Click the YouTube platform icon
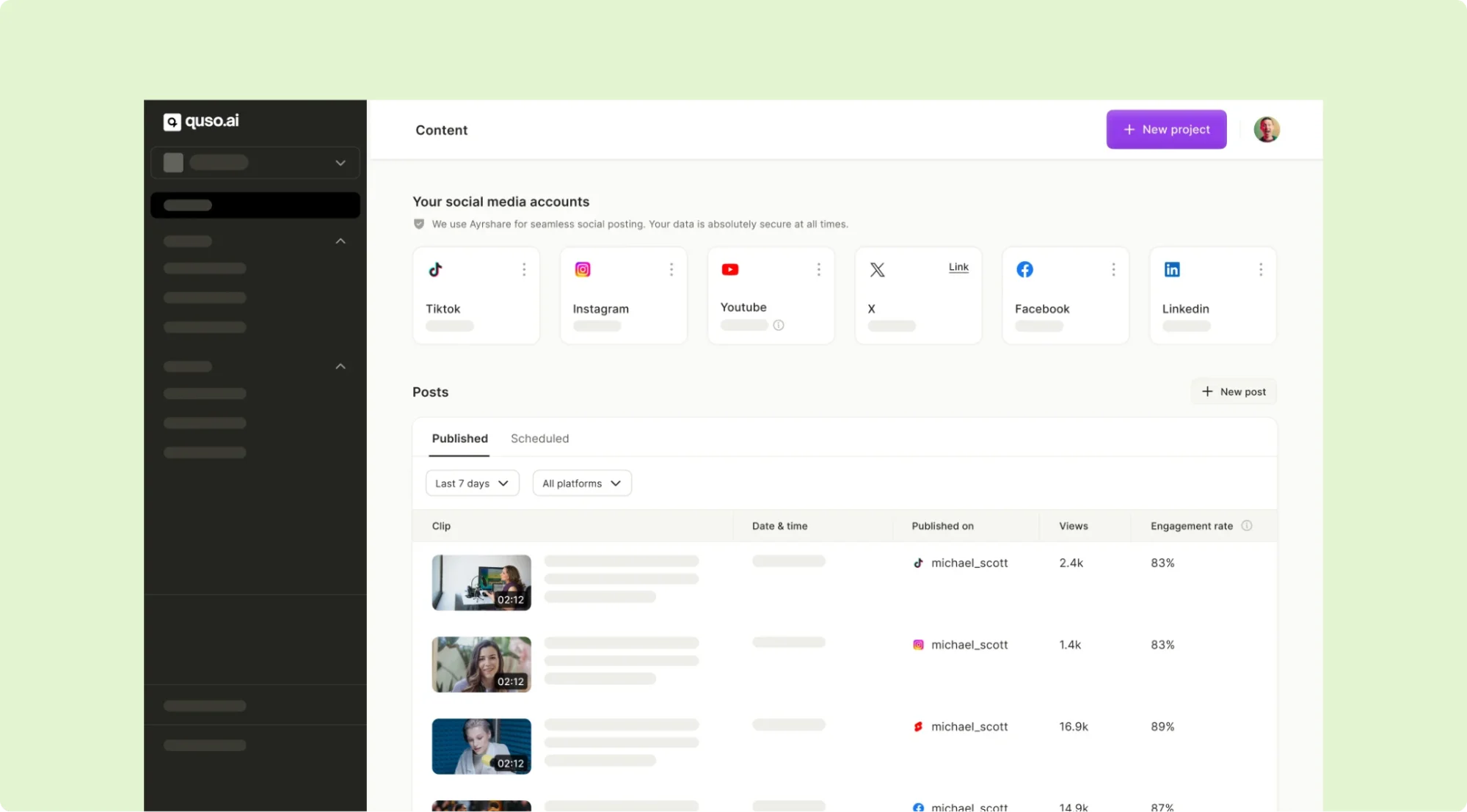 [729, 269]
